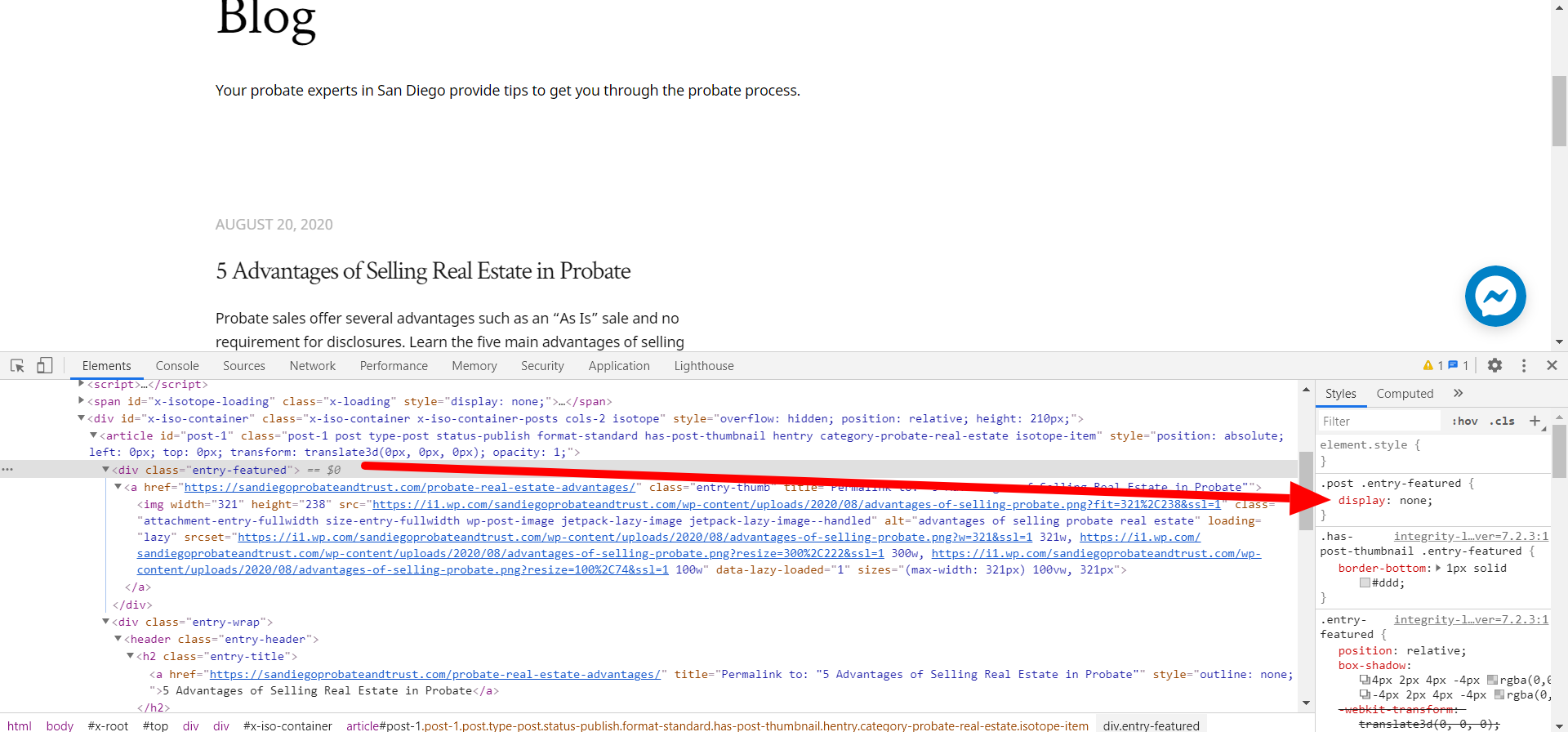The height and width of the screenshot is (732, 1568).
Task: Switch to the Elements tab
Action: coord(106,366)
